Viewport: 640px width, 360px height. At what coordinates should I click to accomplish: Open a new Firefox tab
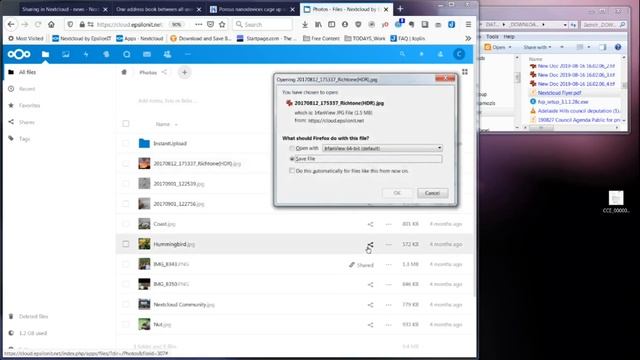click(400, 9)
